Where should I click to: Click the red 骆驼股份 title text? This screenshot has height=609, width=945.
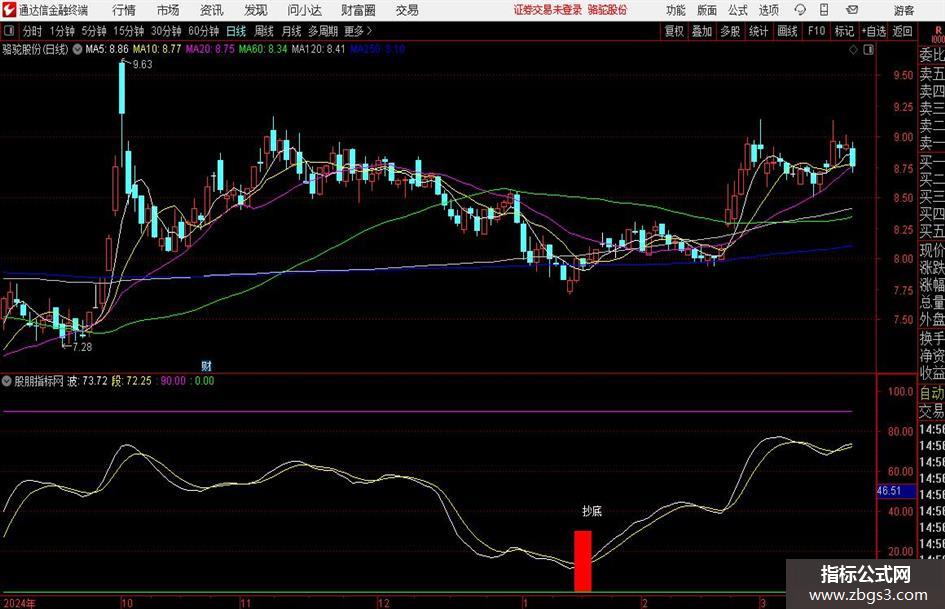coord(607,10)
